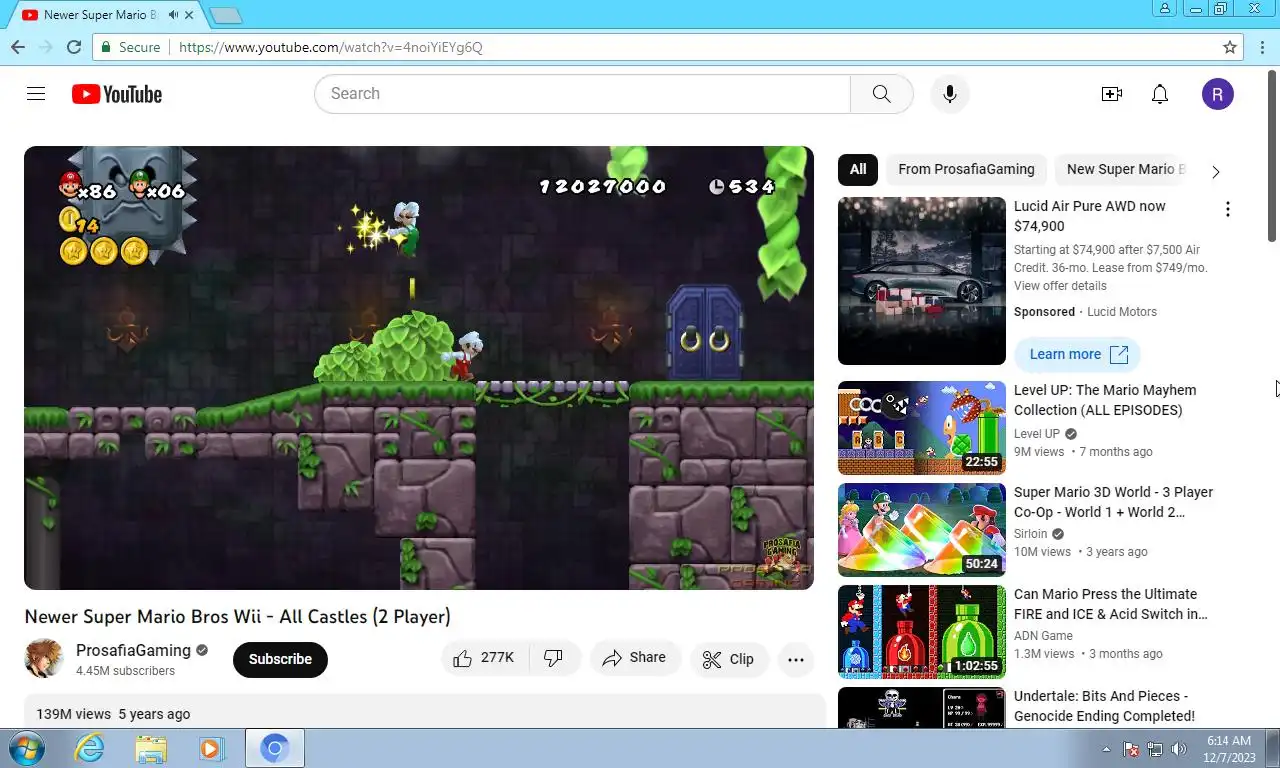Image resolution: width=1280 pixels, height=768 pixels.
Task: Close the Newer Super Mario tab
Action: [x=190, y=15]
